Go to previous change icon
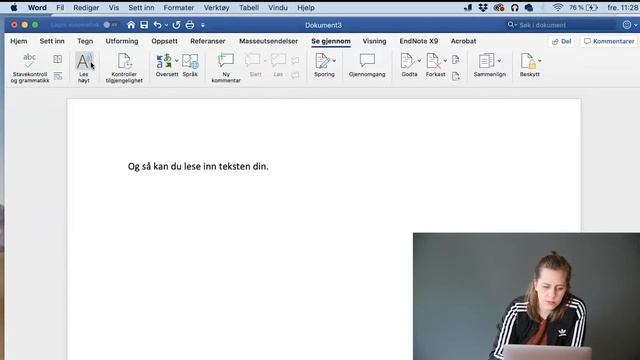Screen dimensions: 640x360 coord(456,60)
